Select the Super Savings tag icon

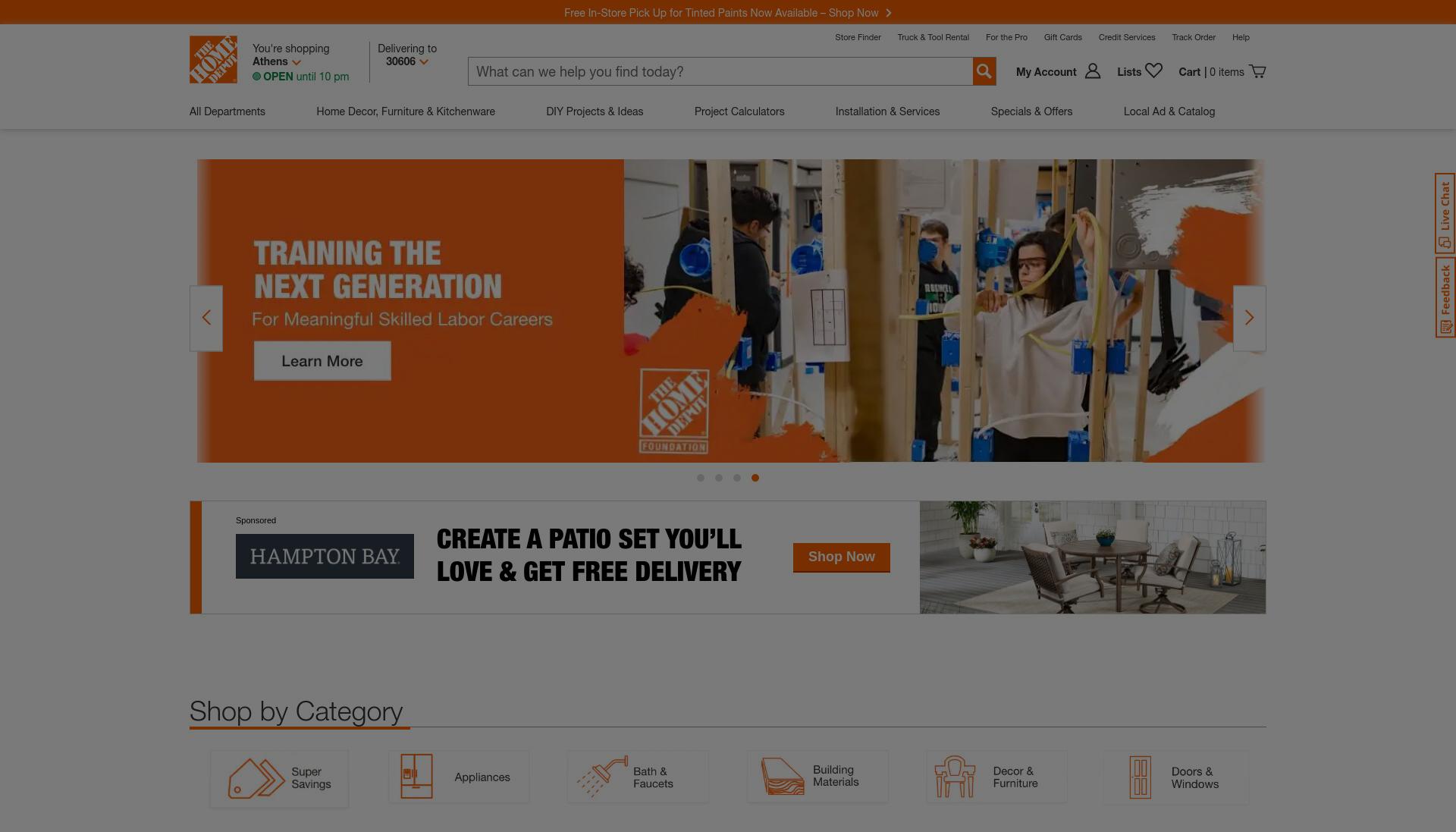click(256, 778)
